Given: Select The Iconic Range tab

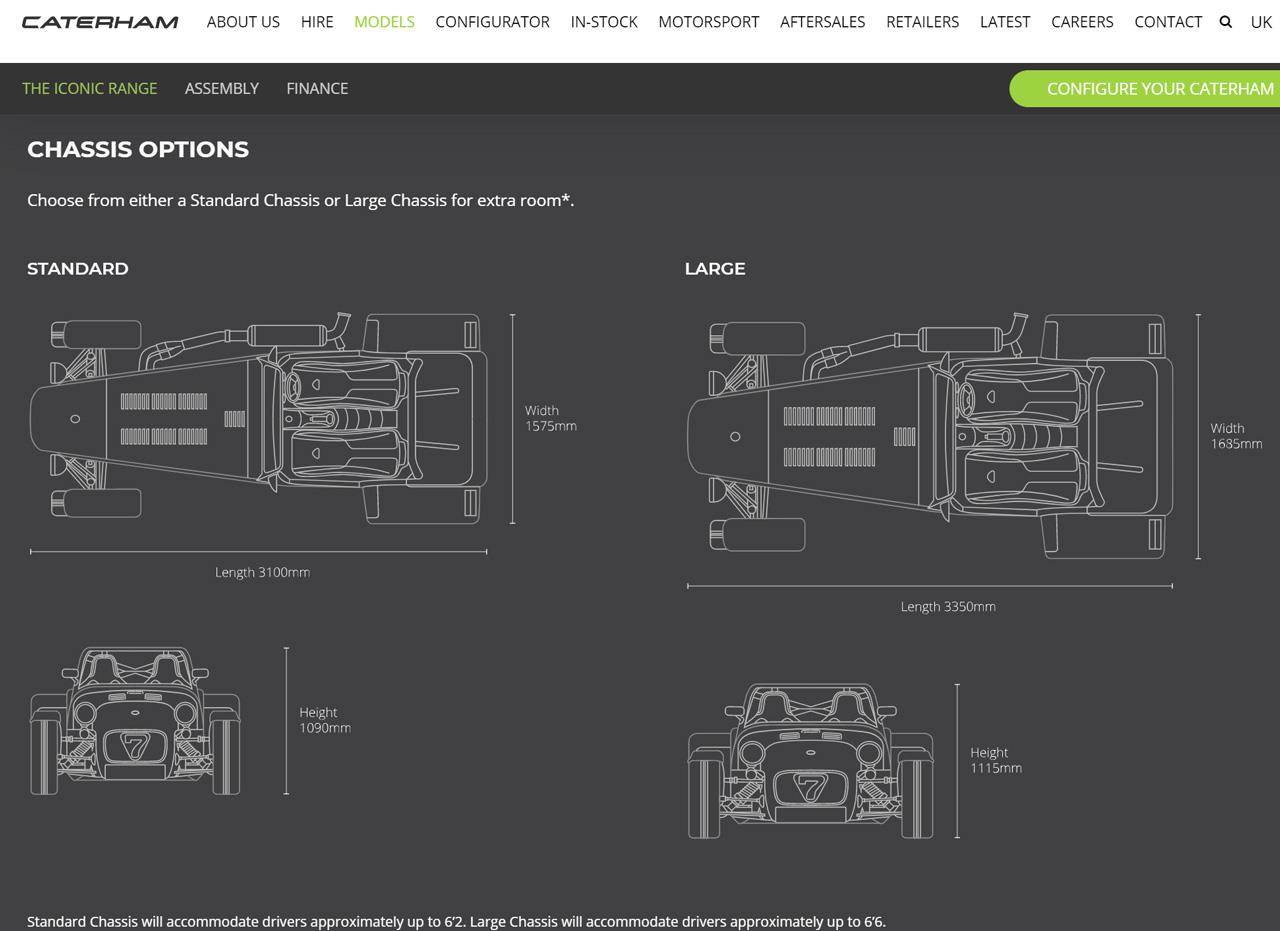Looking at the screenshot, I should (90, 88).
